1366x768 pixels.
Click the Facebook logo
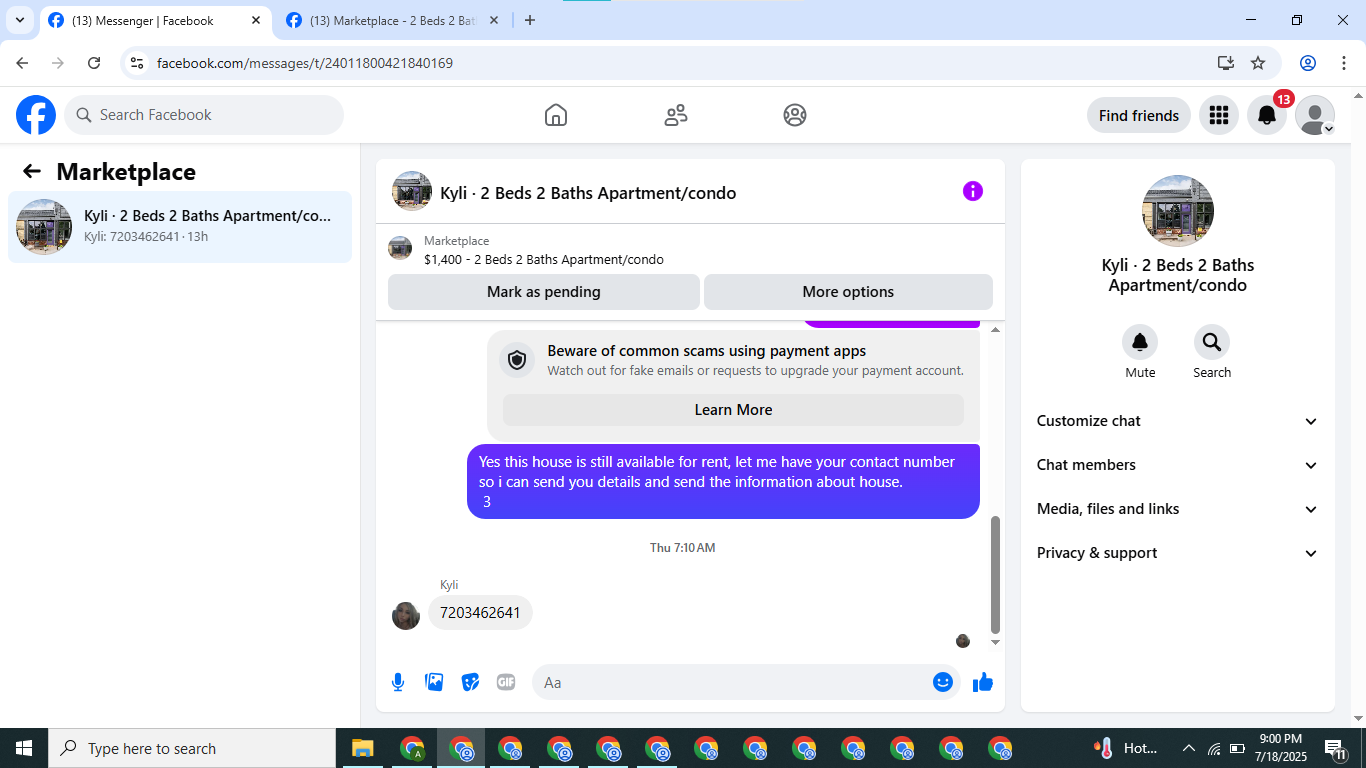36,115
